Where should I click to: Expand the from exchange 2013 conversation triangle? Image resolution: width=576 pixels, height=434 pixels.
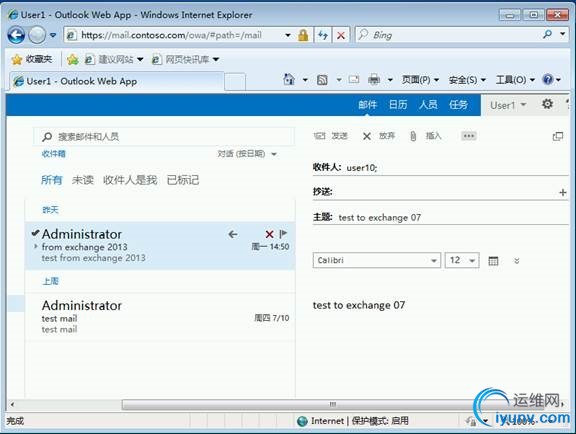(36, 246)
